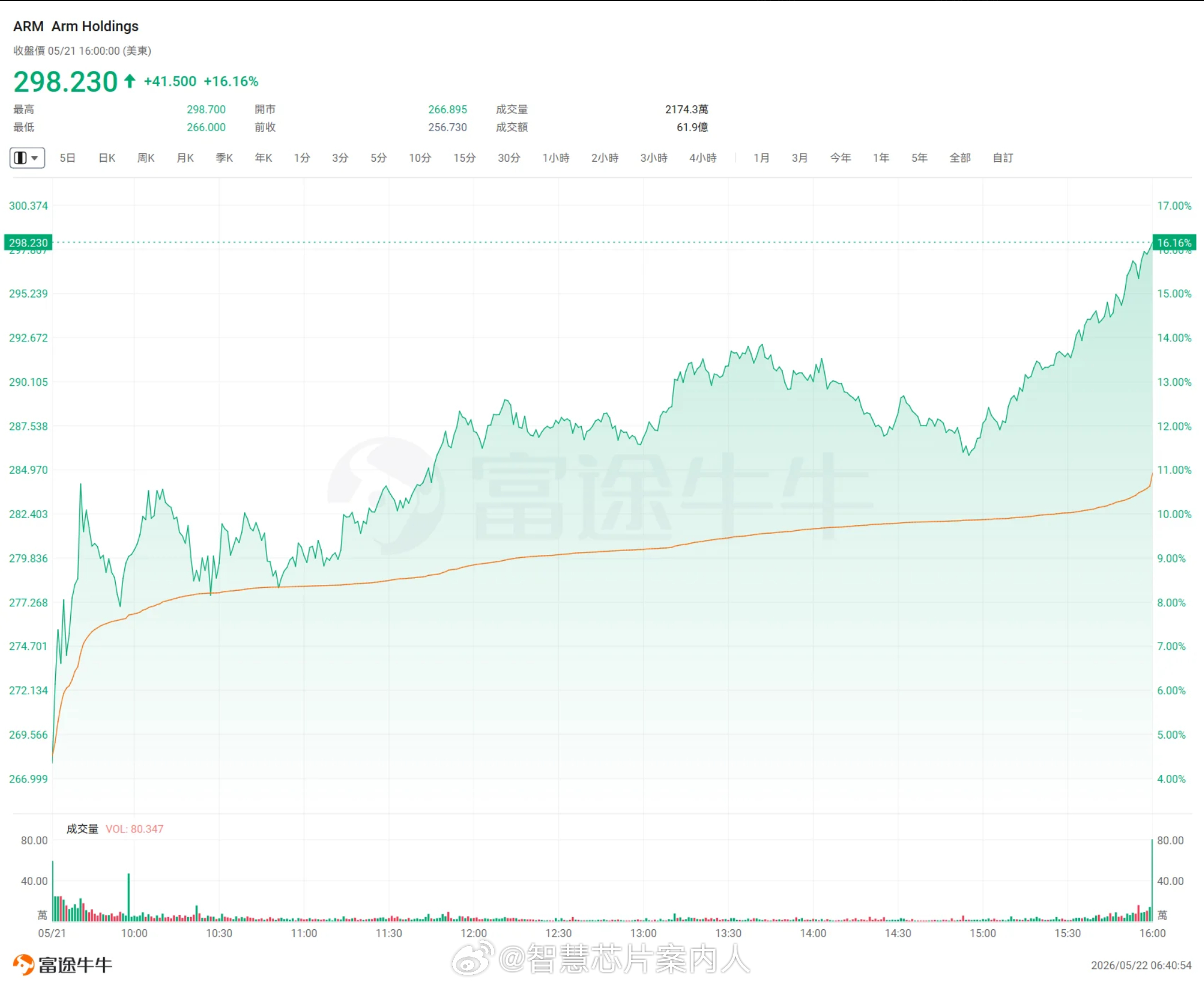The width and height of the screenshot is (1204, 988).
Task: Choose the 3小時 interval
Action: pyautogui.click(x=654, y=158)
